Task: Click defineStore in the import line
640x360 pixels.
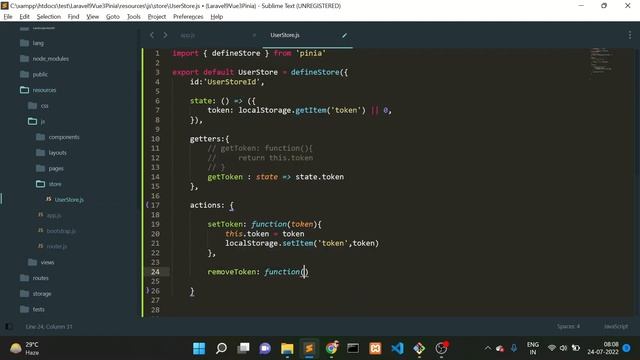Action: click(x=236, y=53)
